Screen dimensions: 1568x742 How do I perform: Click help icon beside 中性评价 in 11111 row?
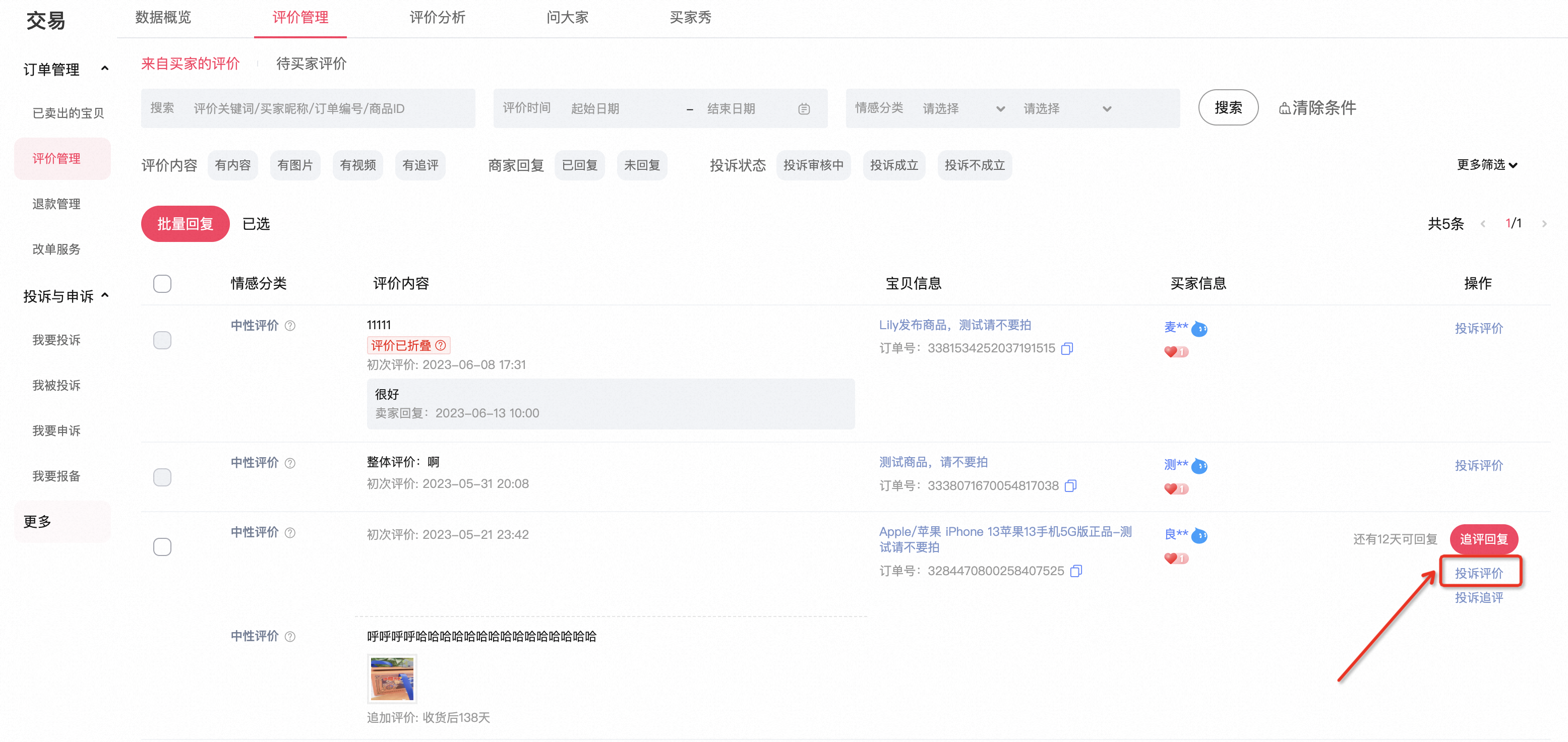290,326
